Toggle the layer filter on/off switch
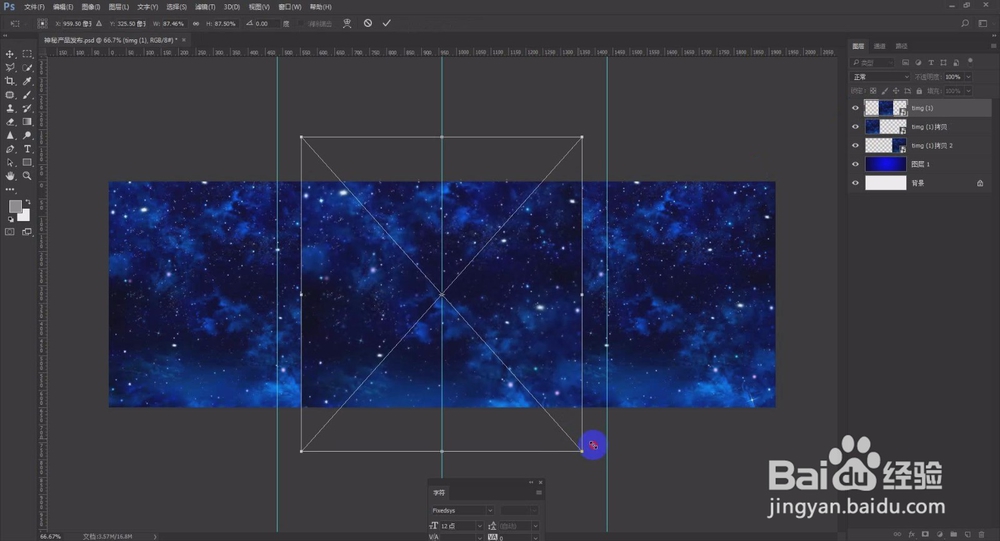1000x541 pixels. (970, 62)
